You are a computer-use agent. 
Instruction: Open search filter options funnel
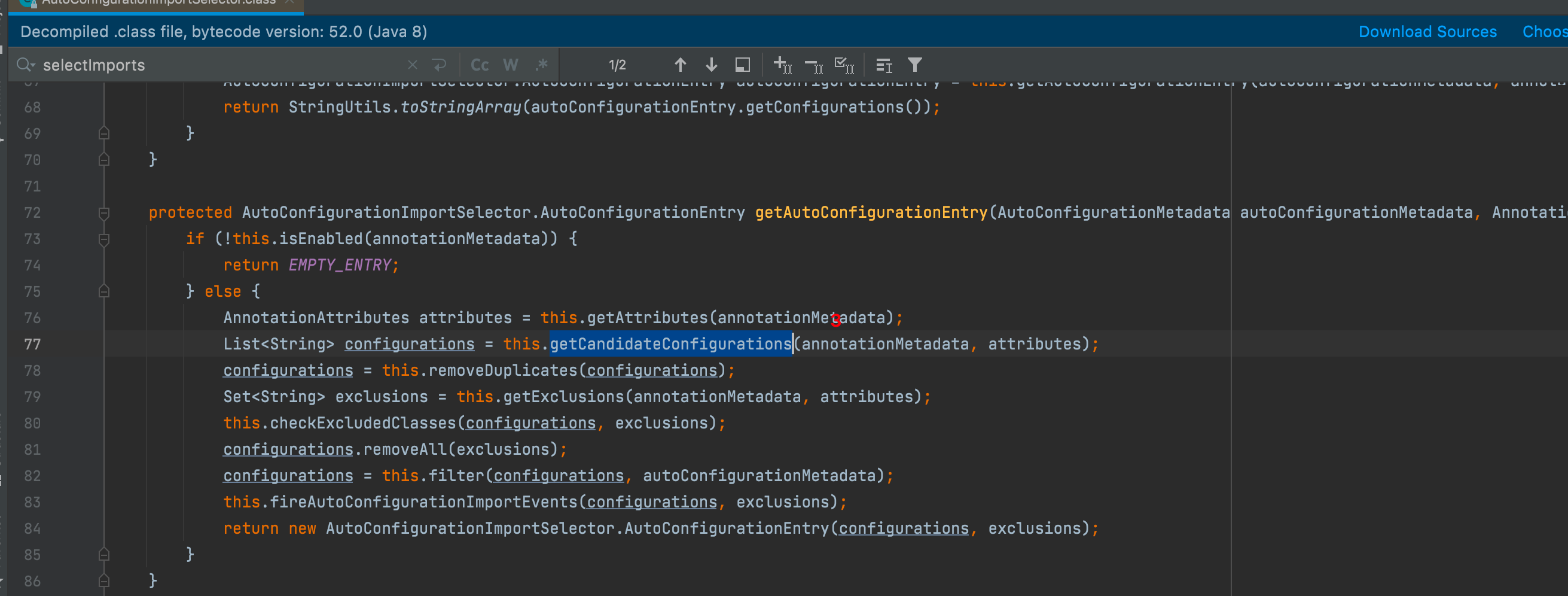tap(914, 65)
